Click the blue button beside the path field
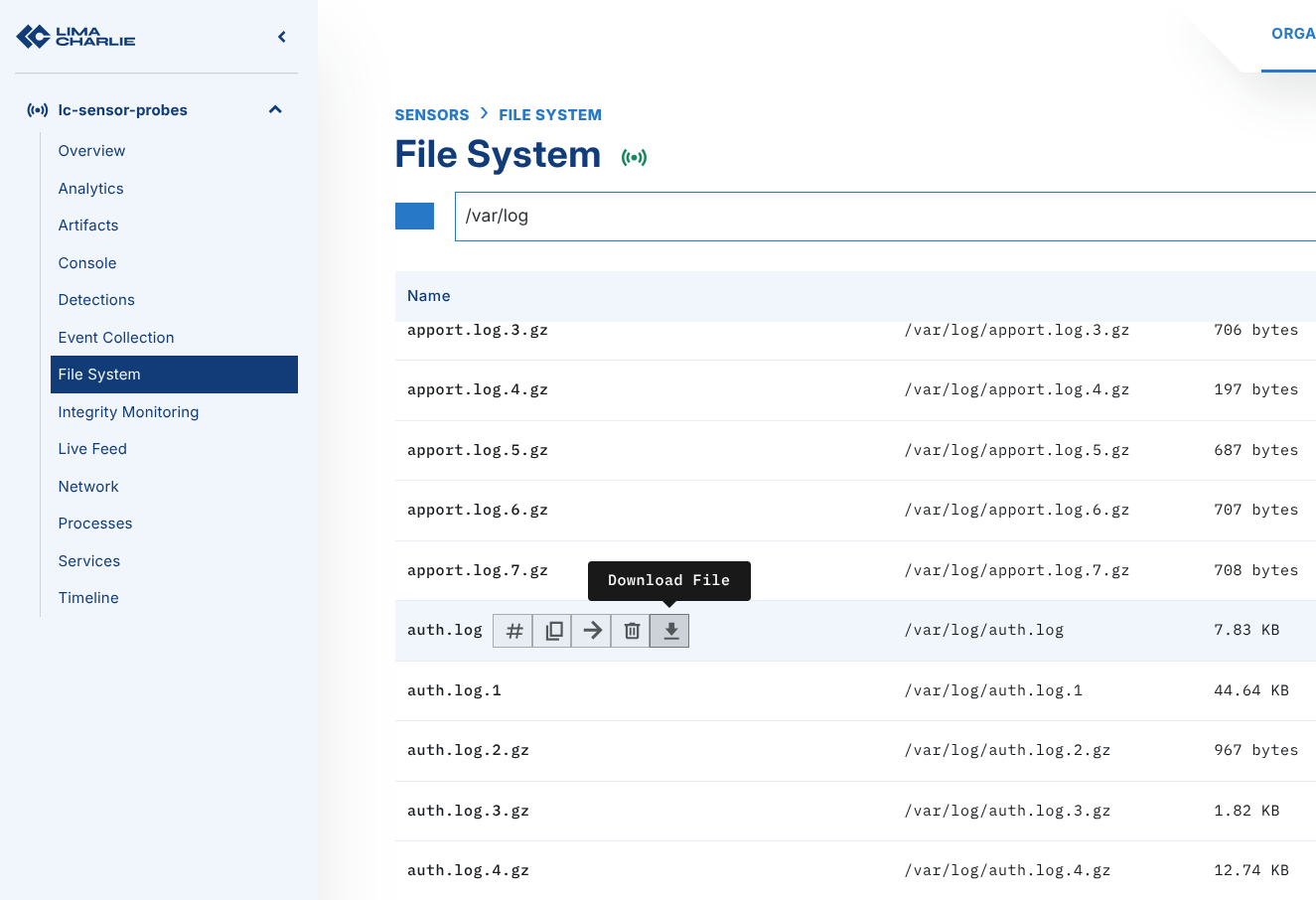 click(x=414, y=216)
